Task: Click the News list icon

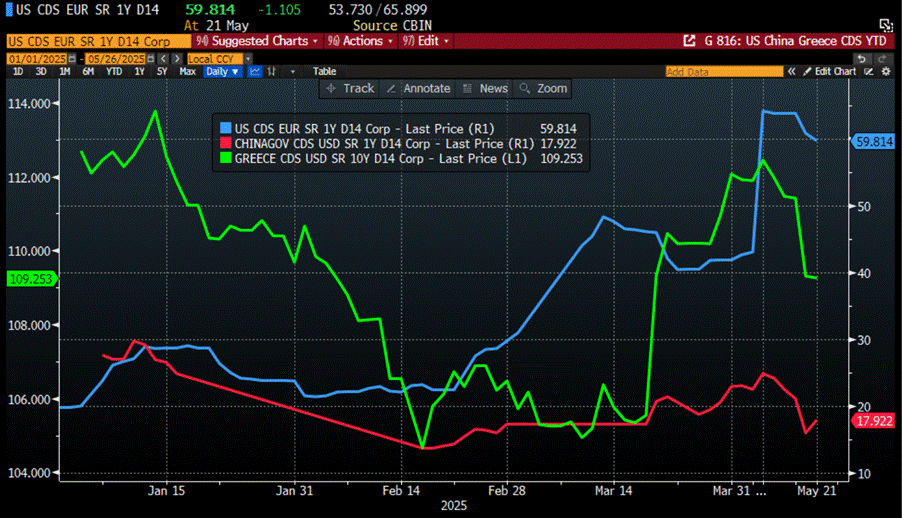Action: click(468, 89)
